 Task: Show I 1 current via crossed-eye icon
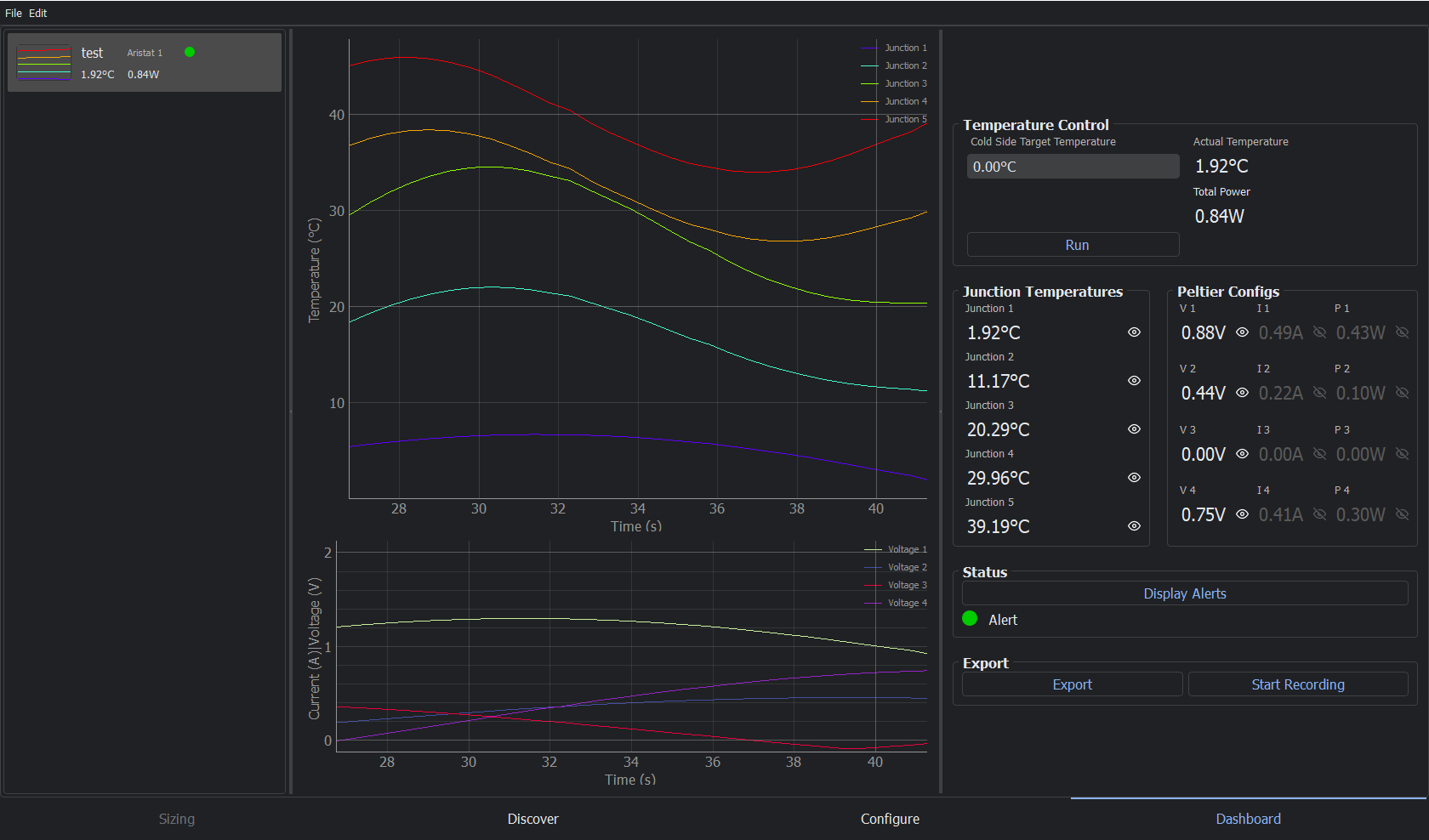click(1319, 332)
